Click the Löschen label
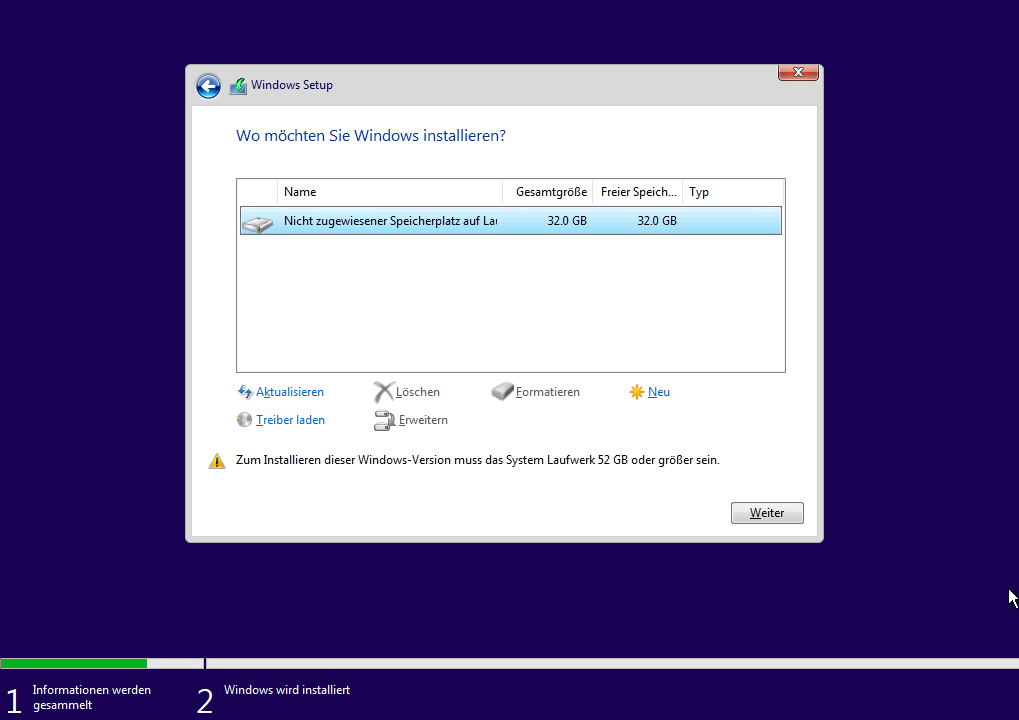 click(418, 392)
